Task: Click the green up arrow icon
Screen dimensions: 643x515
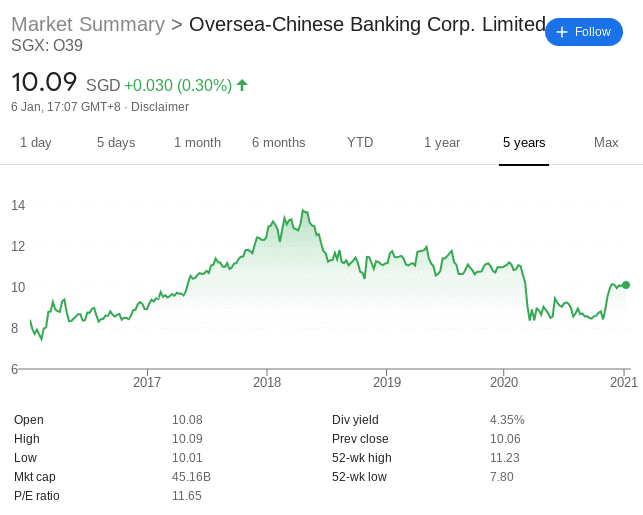Action: (x=242, y=85)
